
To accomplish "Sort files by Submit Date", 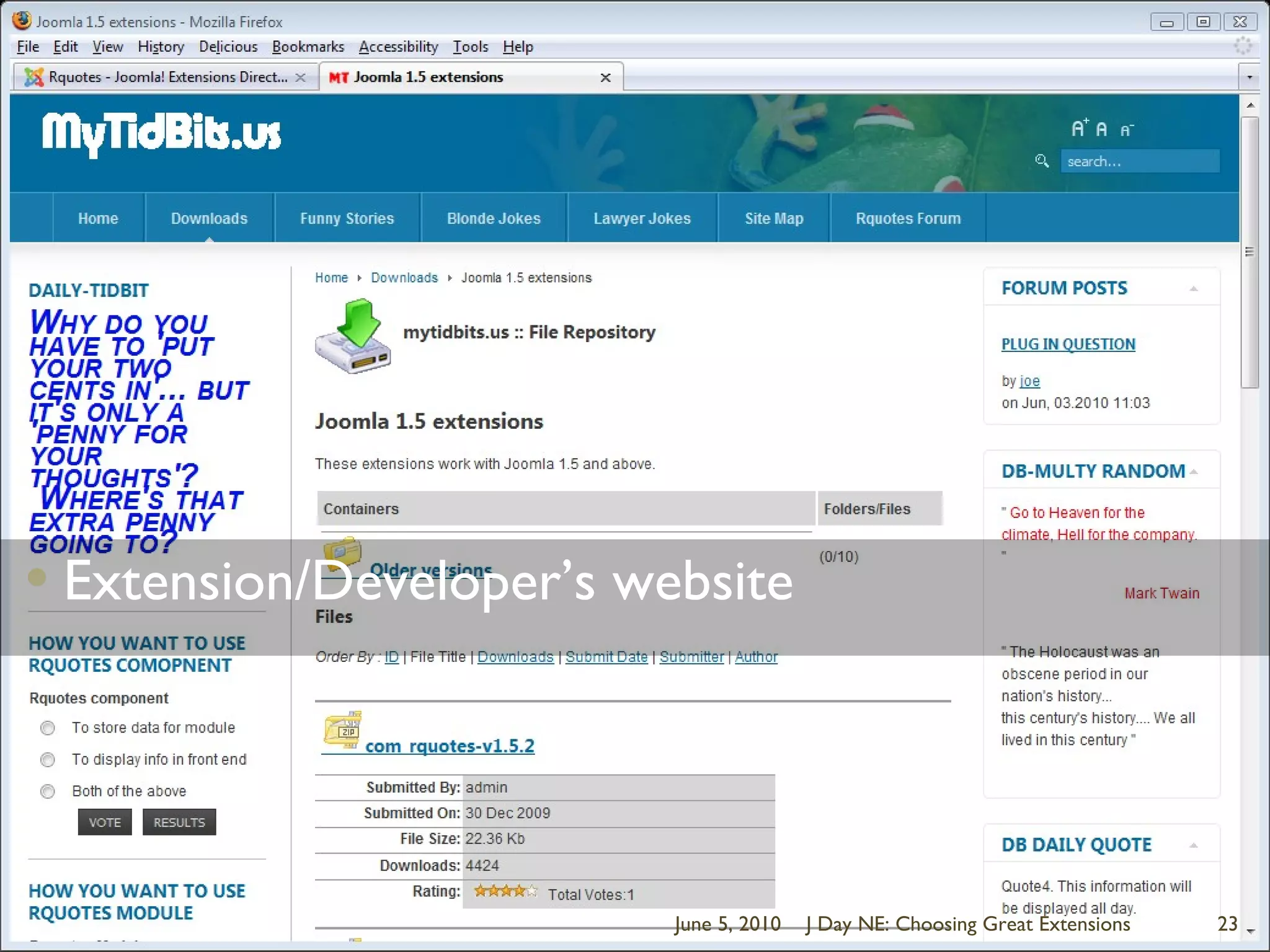I will [606, 657].
